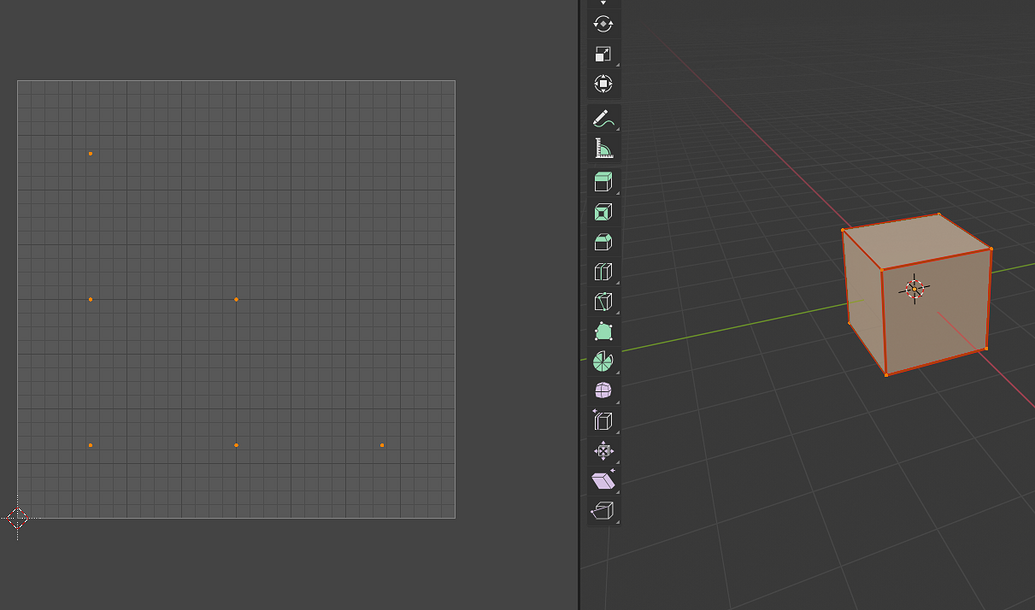Select the Smooth vertex tool
Viewport: 1035px width, 610px height.
tap(603, 390)
